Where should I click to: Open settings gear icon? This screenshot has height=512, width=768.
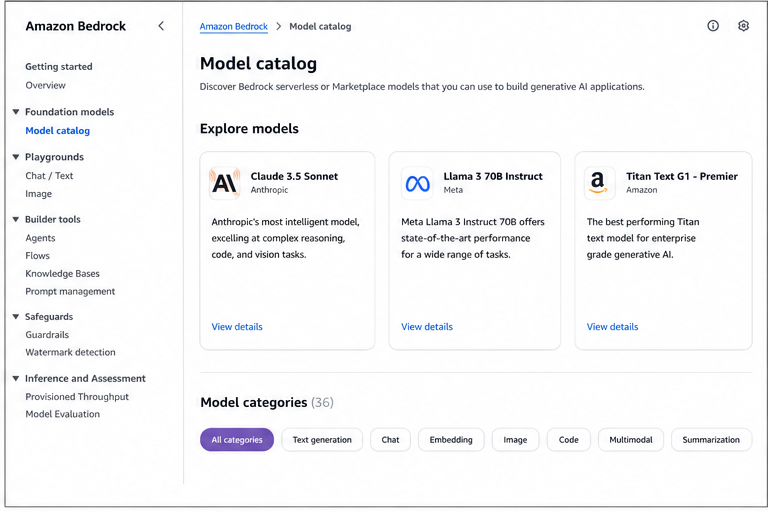tap(743, 26)
